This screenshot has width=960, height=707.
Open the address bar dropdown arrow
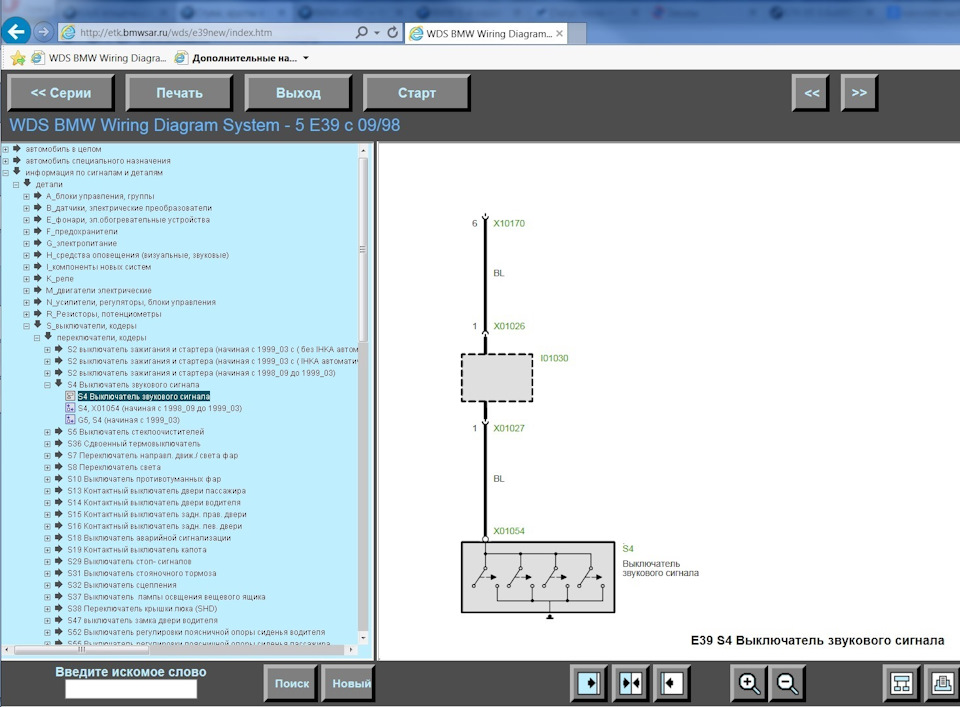coord(377,32)
